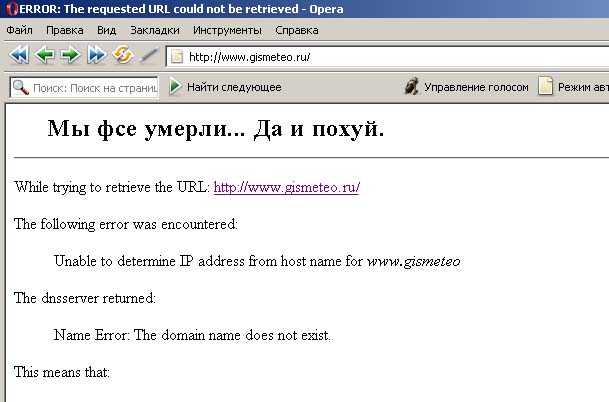
Task: Click Управление голосом button
Action: click(x=467, y=87)
